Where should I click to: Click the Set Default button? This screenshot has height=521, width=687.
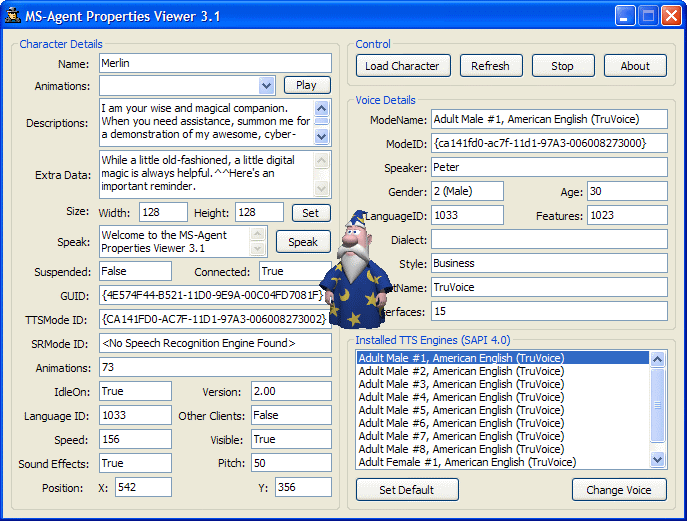coord(407,490)
